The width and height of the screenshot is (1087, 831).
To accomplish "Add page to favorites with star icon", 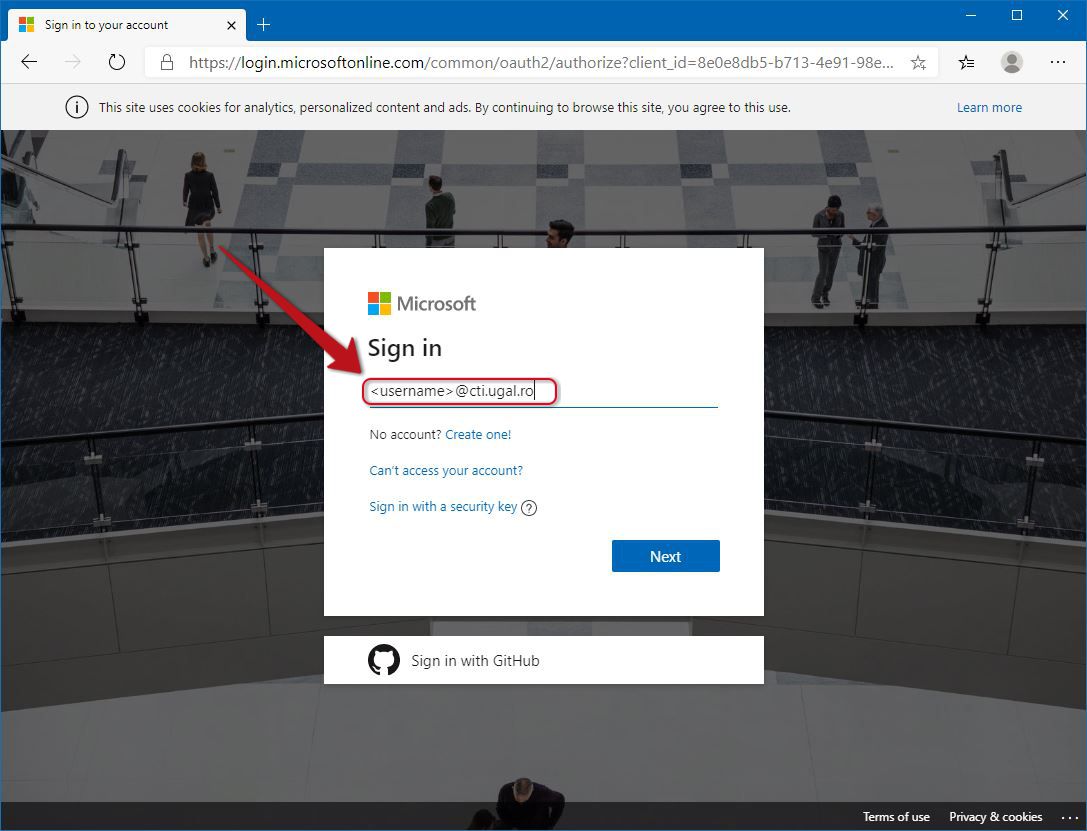I will 919,63.
